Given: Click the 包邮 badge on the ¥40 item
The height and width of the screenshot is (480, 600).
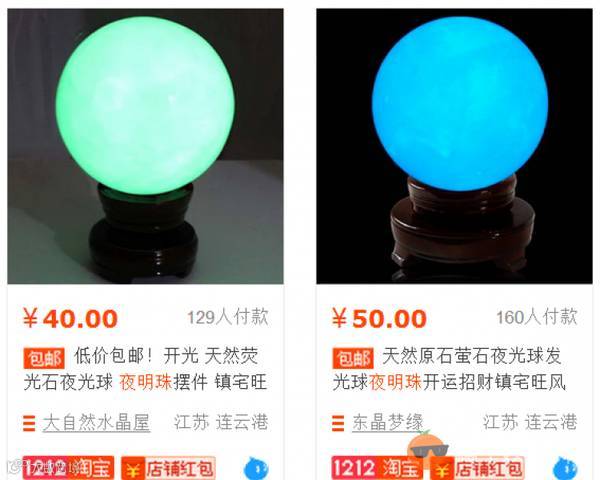Looking at the screenshot, I should click(x=44, y=358).
